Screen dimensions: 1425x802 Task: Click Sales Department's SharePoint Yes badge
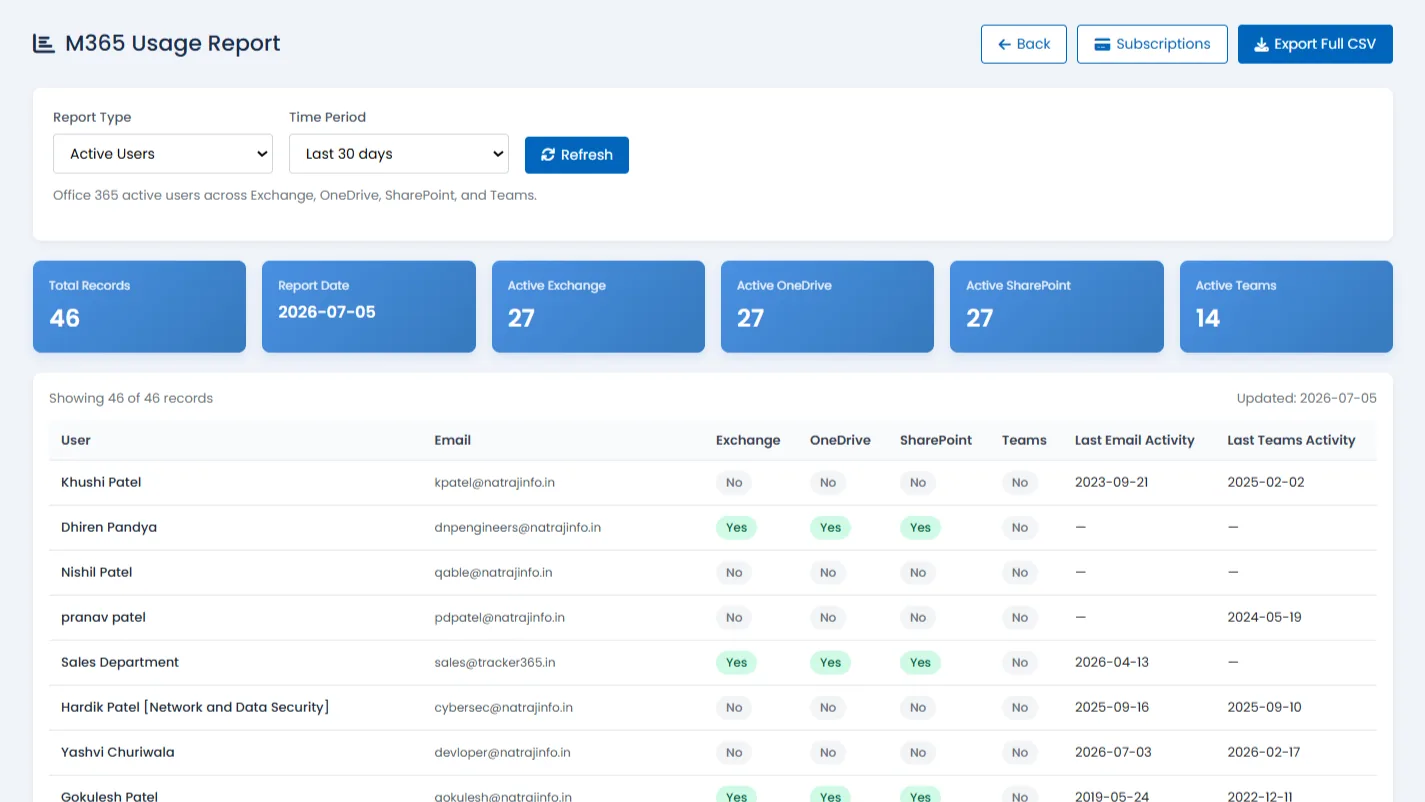[x=920, y=662]
